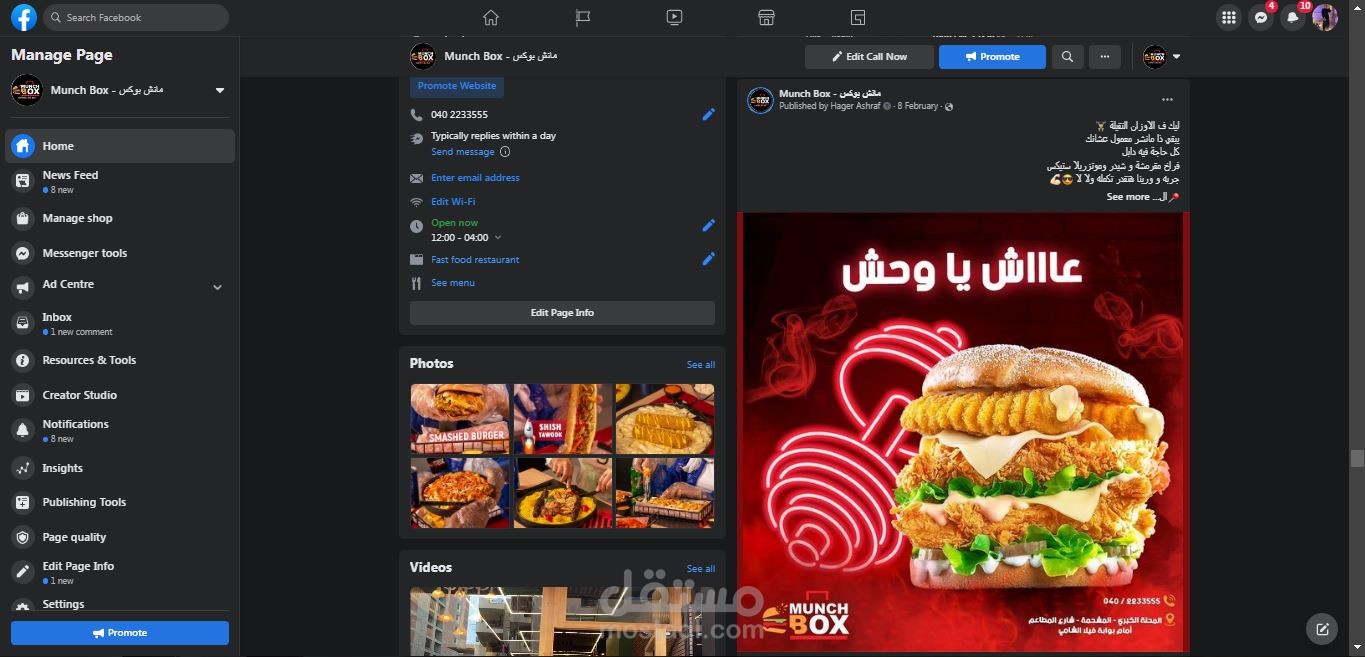Open Edit Page Info in sidebar
The image size is (1365, 657).
[x=120, y=572]
